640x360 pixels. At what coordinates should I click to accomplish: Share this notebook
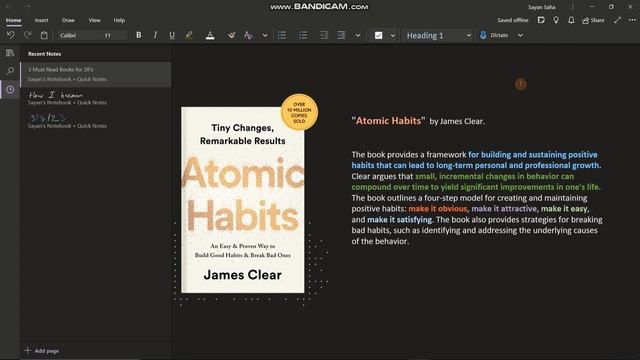[593, 20]
